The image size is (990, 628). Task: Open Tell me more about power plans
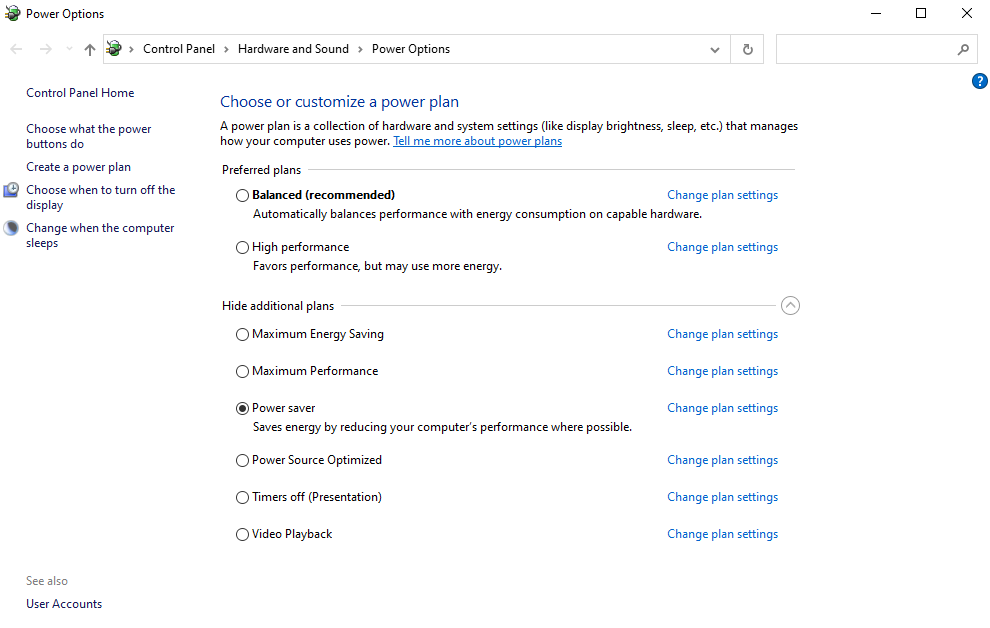pos(477,140)
